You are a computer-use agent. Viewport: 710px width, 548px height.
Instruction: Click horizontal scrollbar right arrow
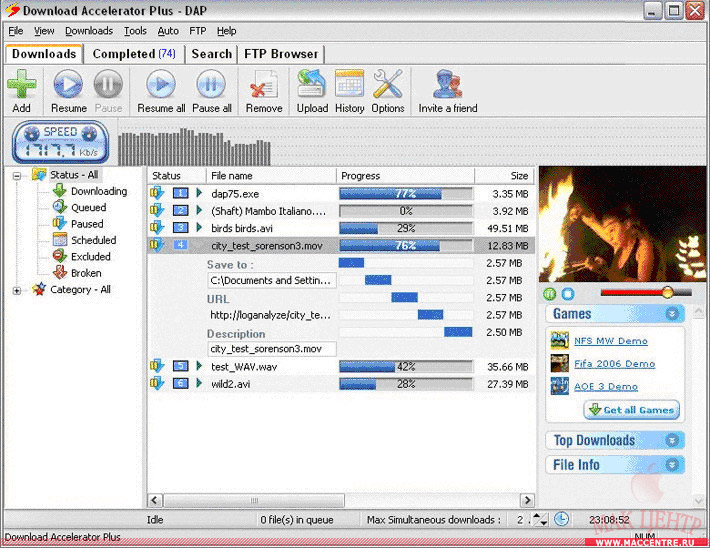(x=527, y=500)
